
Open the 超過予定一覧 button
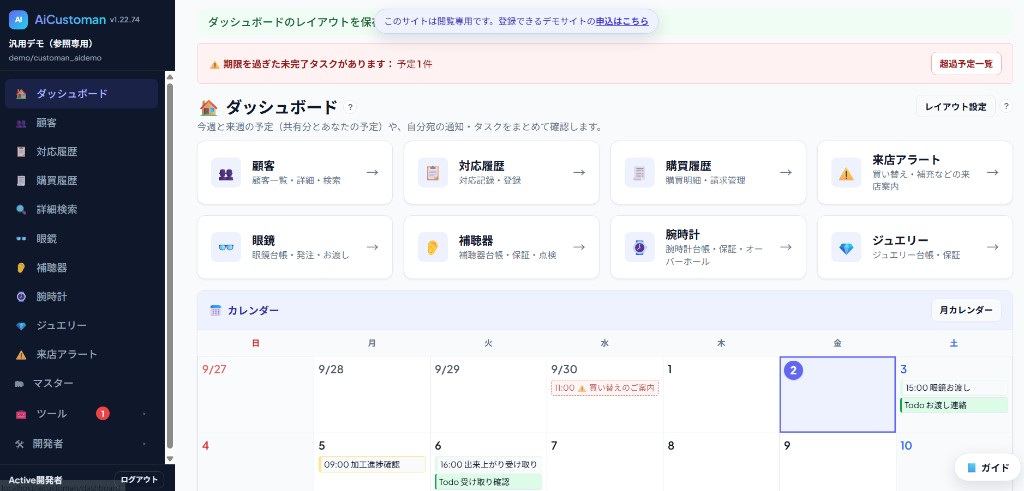[x=966, y=64]
